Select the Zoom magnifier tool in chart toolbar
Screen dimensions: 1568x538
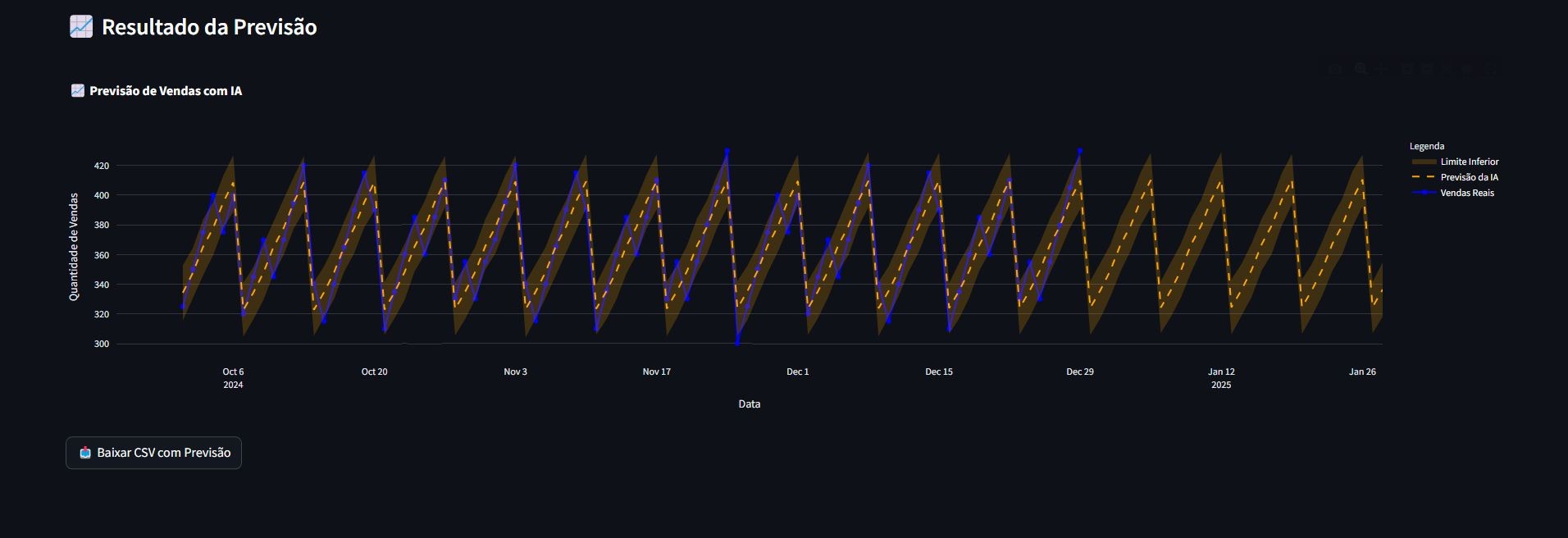1361,71
